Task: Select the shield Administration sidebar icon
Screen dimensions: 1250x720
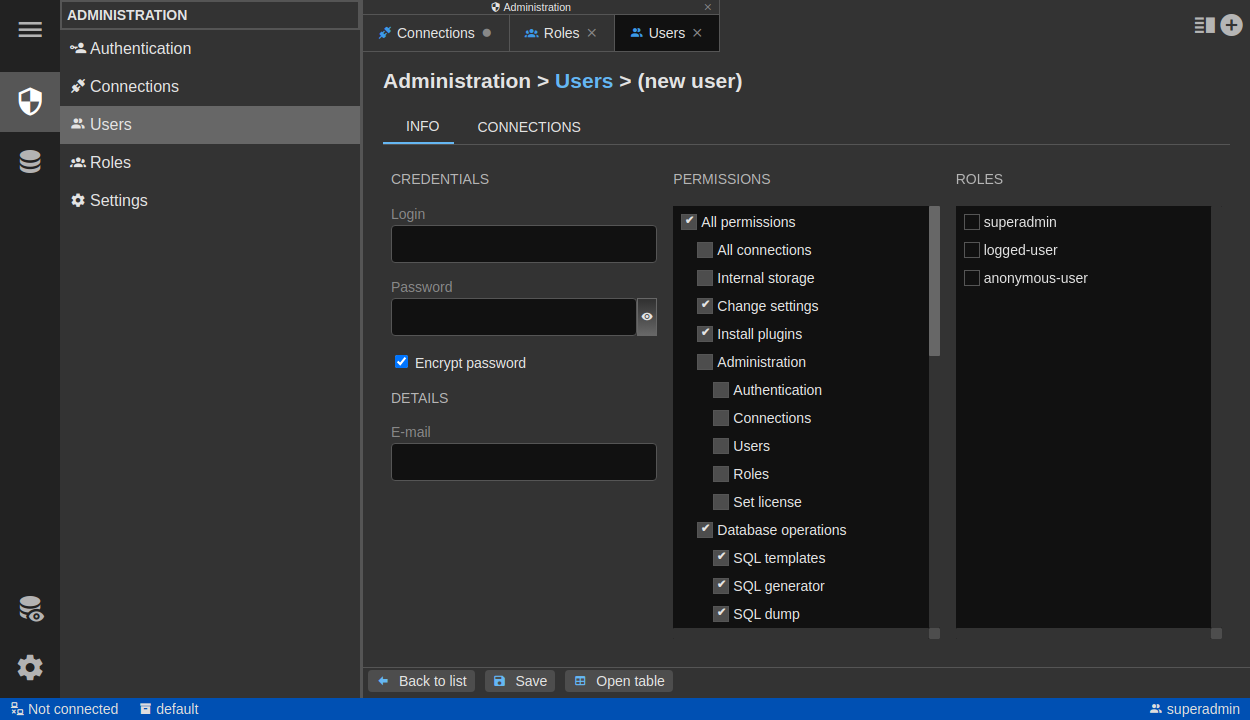Action: point(30,101)
